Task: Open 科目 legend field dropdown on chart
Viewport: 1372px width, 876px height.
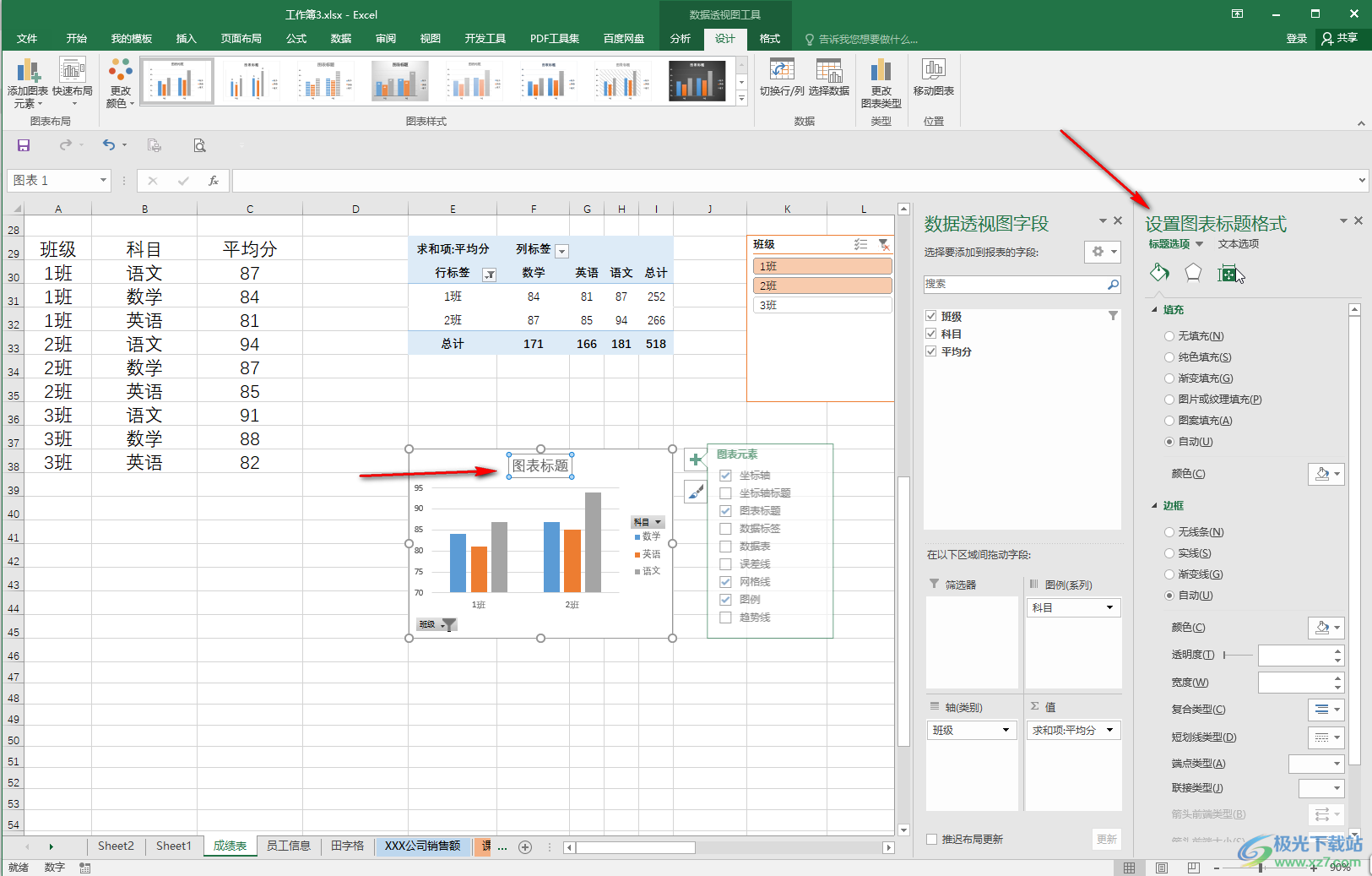Action: pyautogui.click(x=648, y=522)
